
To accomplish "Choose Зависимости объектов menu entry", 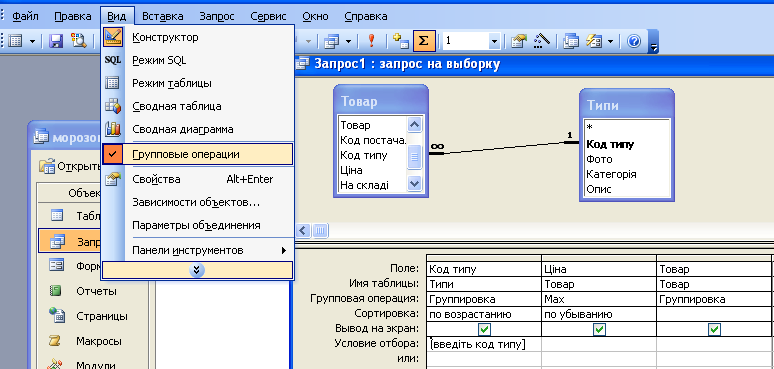I will click(197, 202).
